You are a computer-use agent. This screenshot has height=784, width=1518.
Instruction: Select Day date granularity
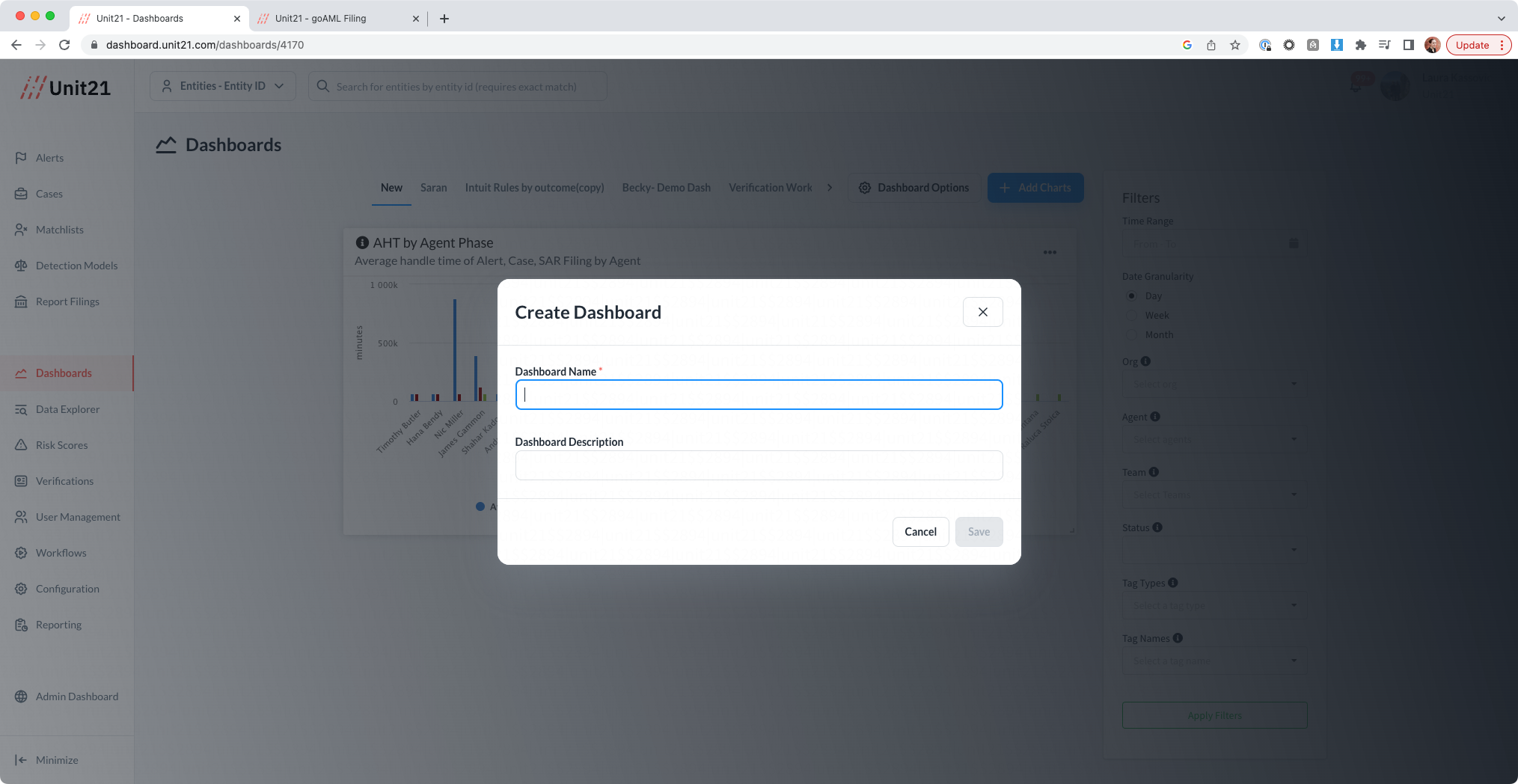[x=1131, y=295]
